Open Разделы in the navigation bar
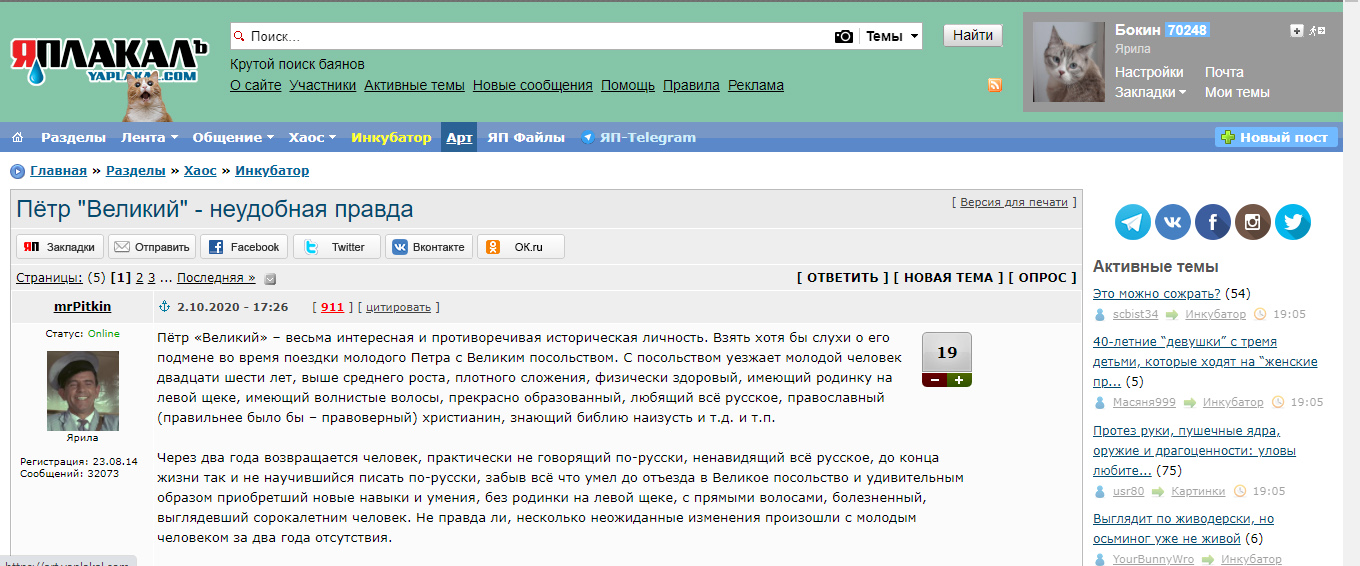This screenshot has width=1360, height=566. (73, 137)
